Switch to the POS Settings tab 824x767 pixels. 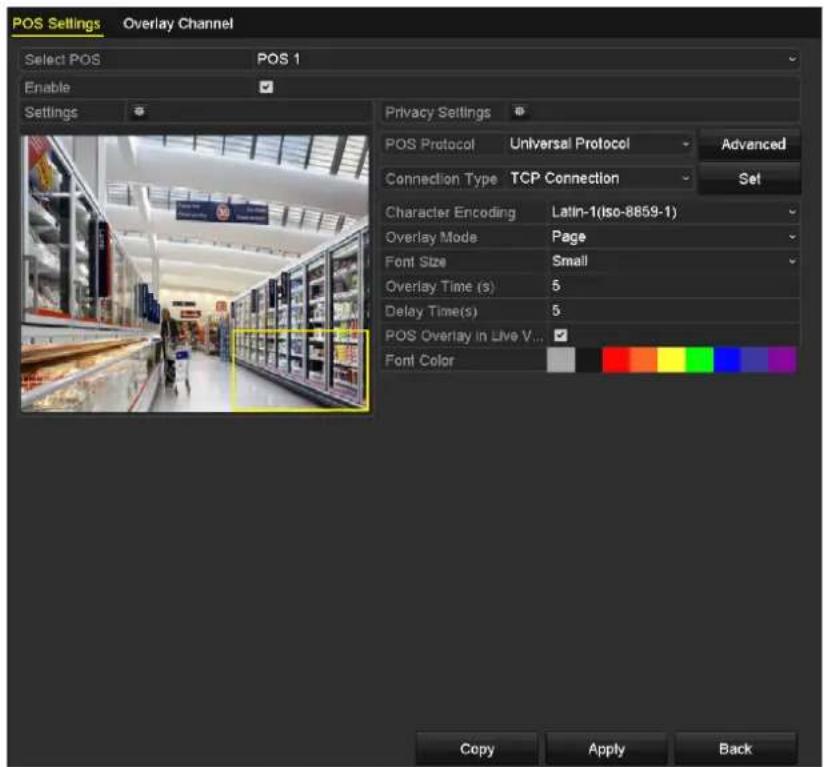pos(56,24)
